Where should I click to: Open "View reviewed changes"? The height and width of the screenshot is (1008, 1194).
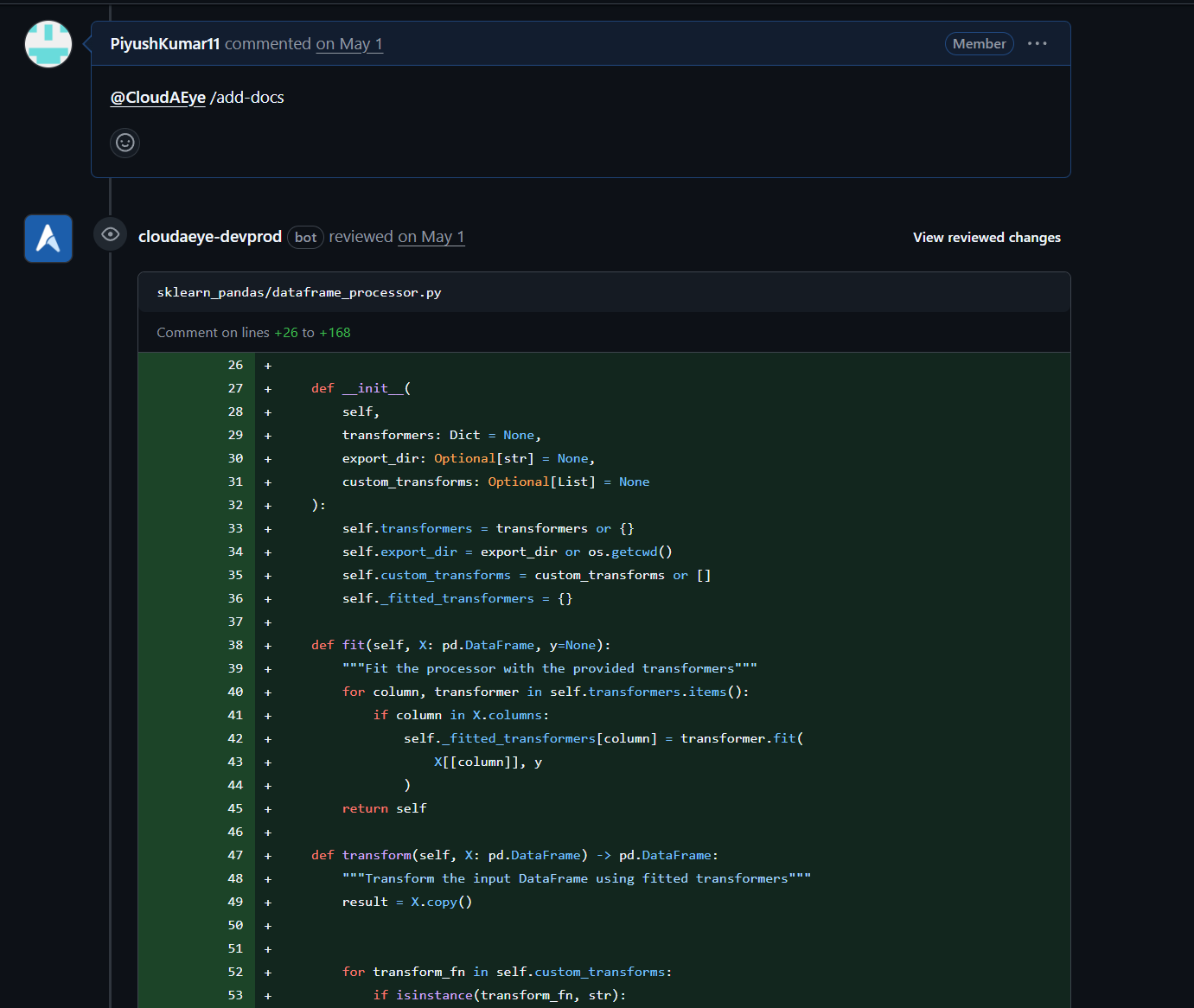(x=986, y=237)
